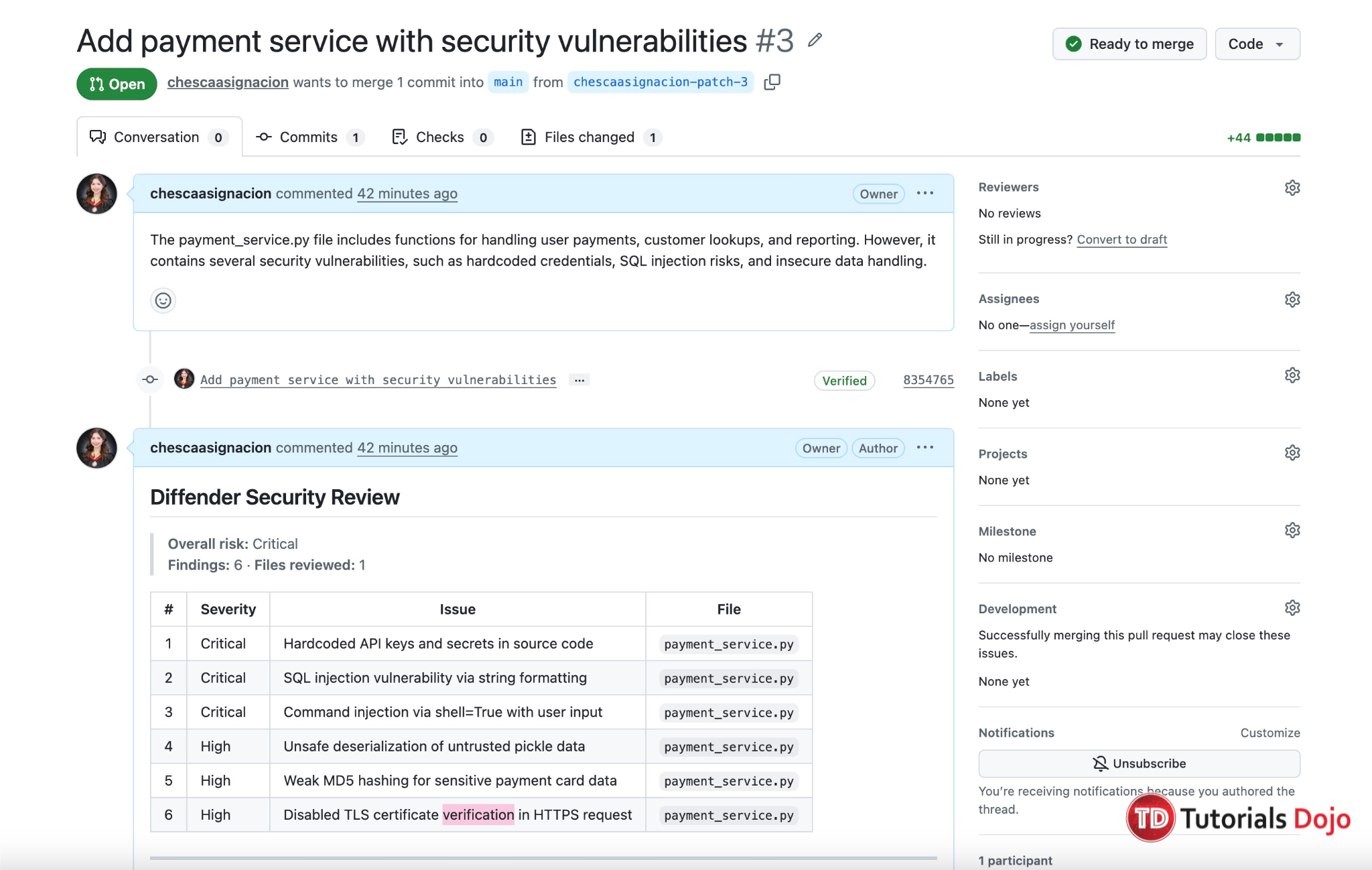Screen dimensions: 1372x870
Task: Switch to the Conversation tab
Action: click(159, 137)
